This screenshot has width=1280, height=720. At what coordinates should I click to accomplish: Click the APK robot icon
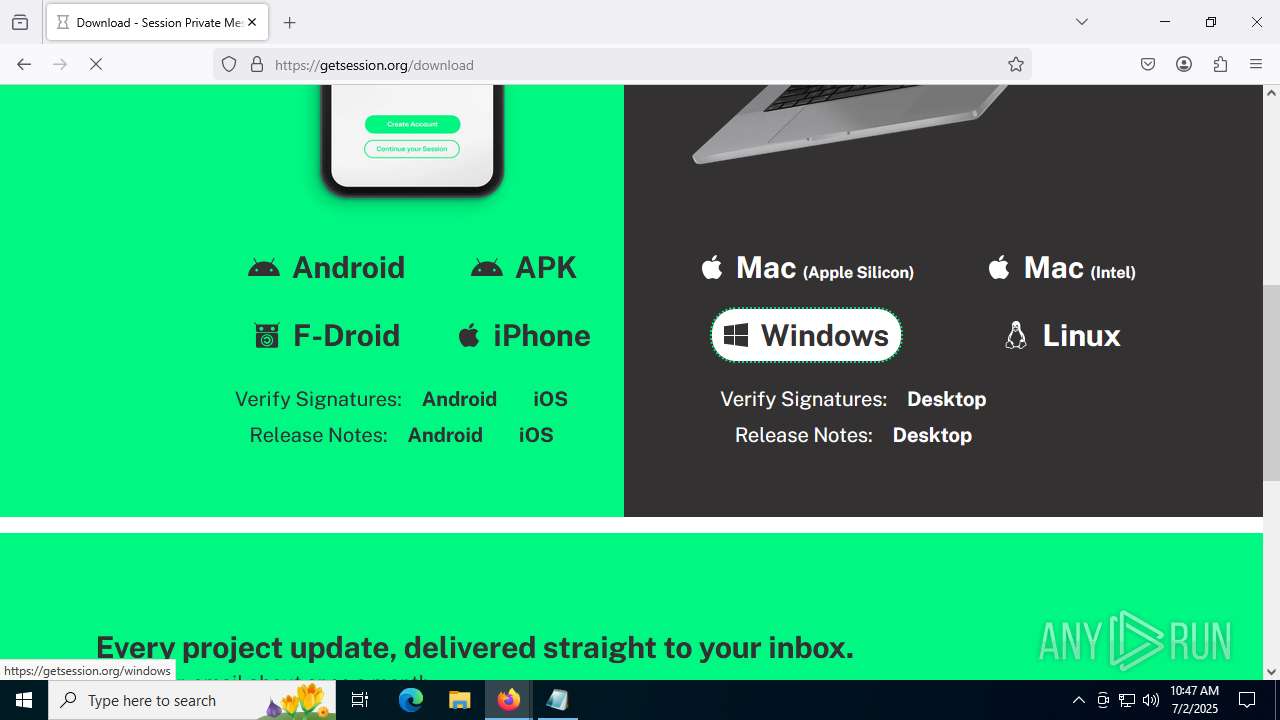point(486,268)
